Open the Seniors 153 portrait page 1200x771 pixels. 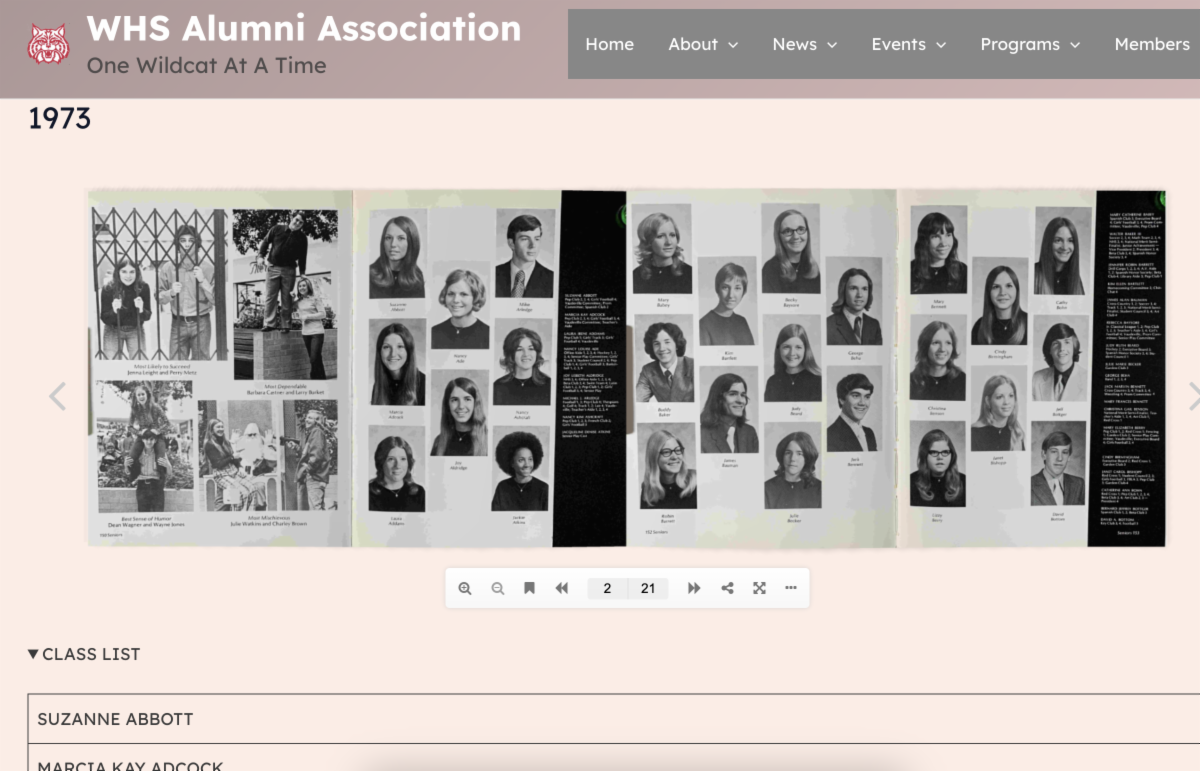click(1032, 368)
